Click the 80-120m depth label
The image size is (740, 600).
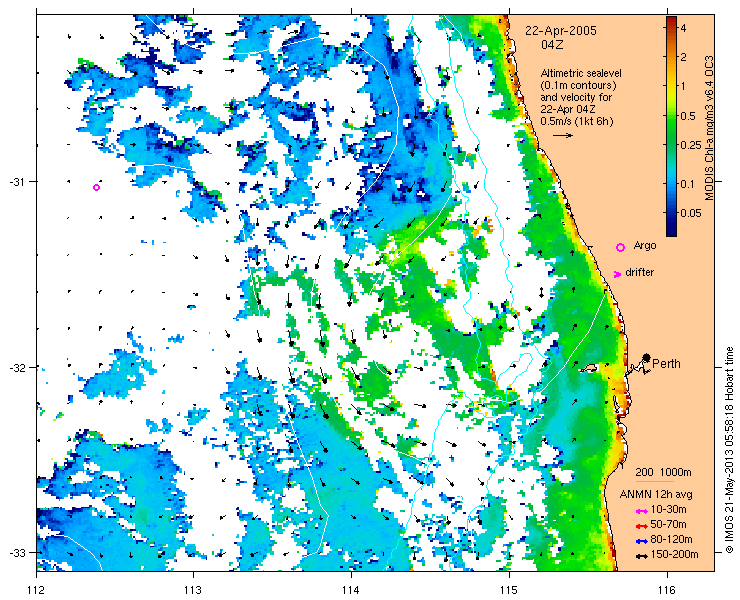pyautogui.click(x=671, y=540)
